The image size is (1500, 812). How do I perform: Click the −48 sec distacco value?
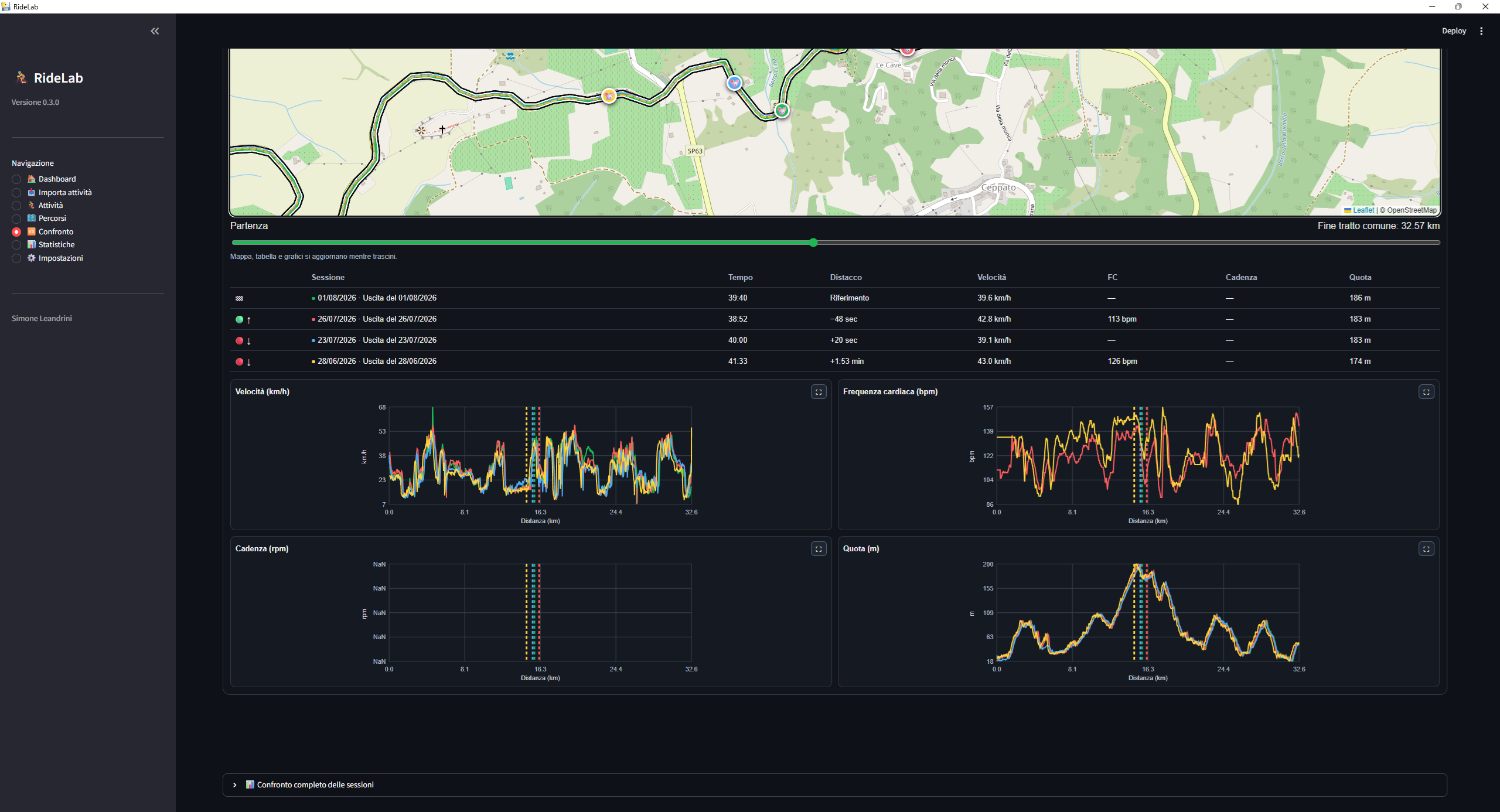tap(843, 319)
